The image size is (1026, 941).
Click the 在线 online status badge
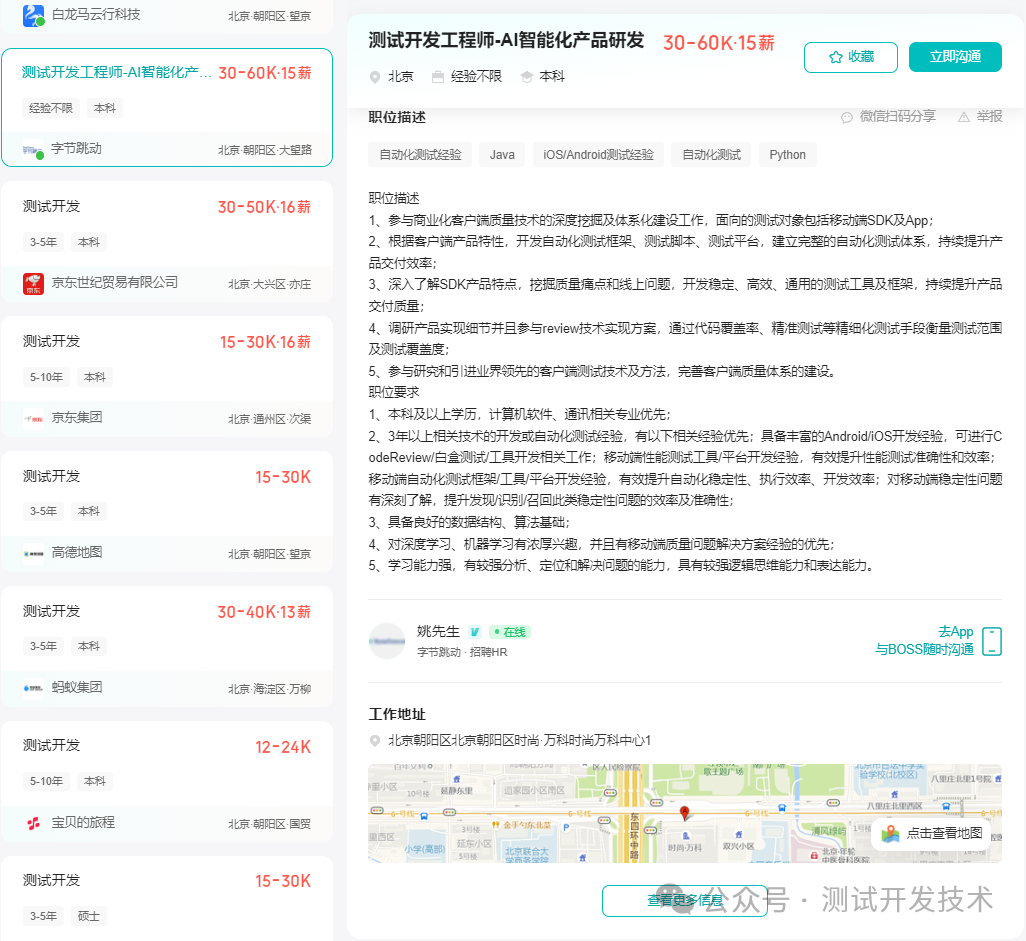click(x=510, y=632)
